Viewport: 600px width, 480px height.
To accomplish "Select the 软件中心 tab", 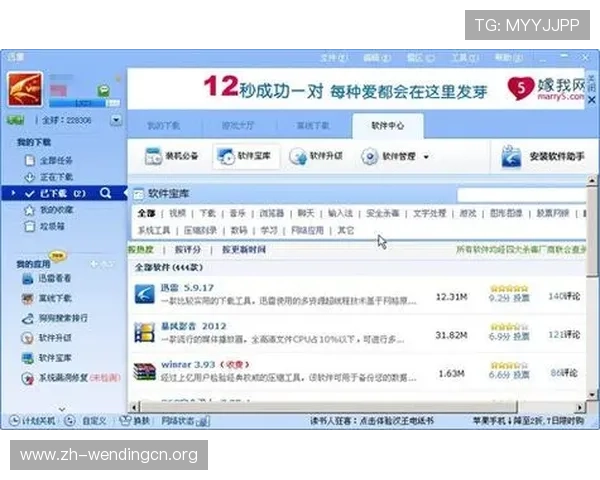I will pos(388,126).
